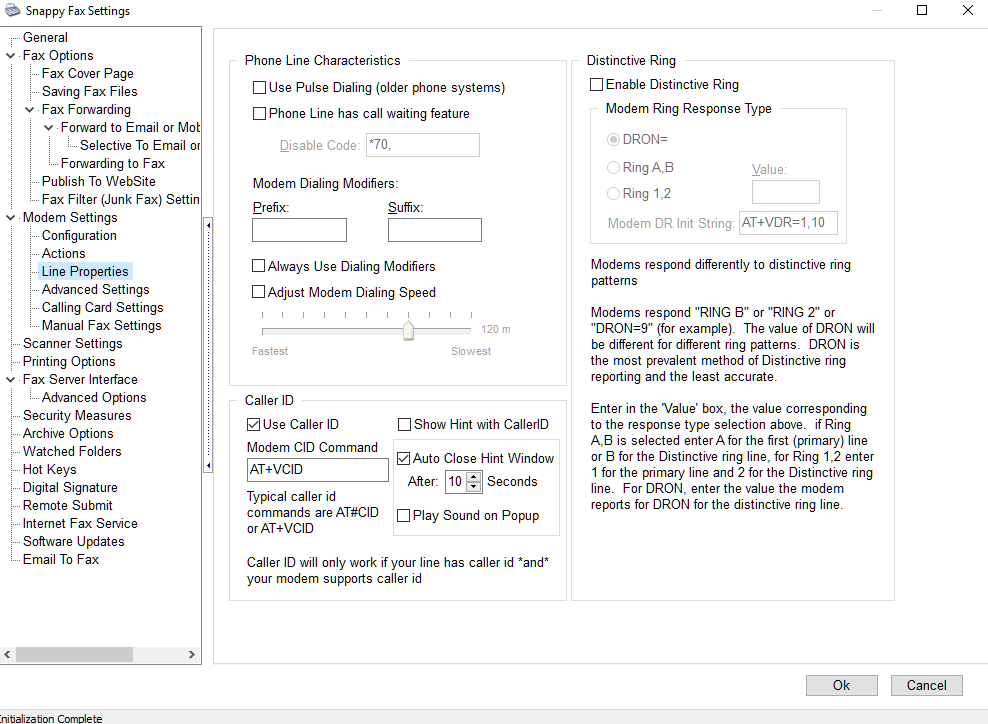Select Configuration under Modem Settings
The height and width of the screenshot is (724, 988).
[x=79, y=236]
